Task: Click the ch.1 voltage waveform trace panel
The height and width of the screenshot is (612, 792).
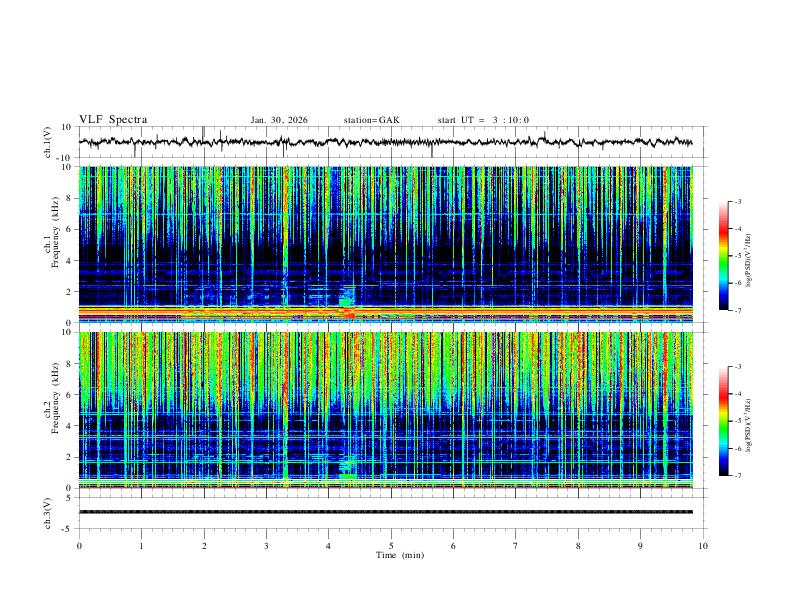Action: 392,142
